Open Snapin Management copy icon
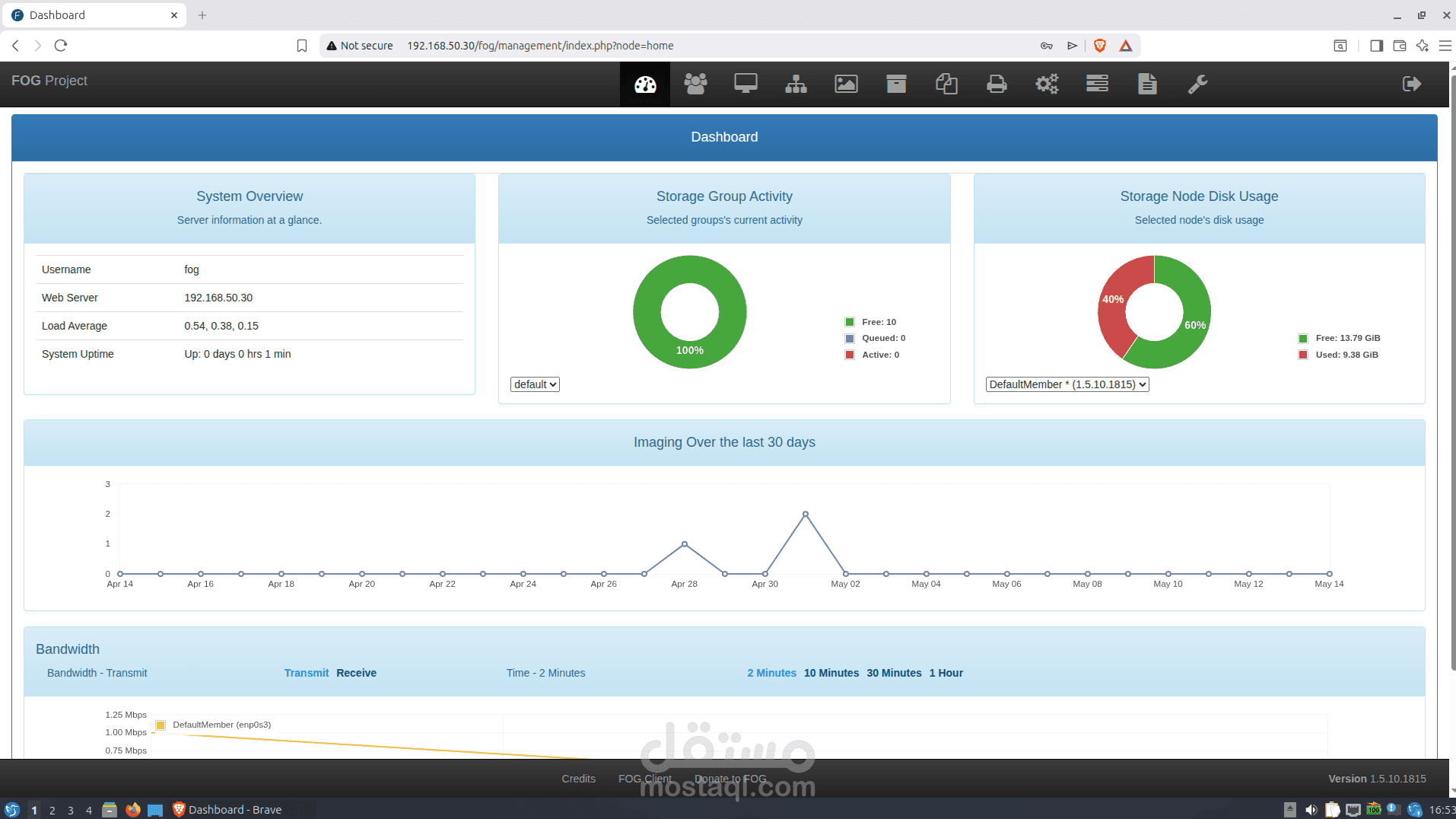Image resolution: width=1456 pixels, height=819 pixels. [946, 84]
